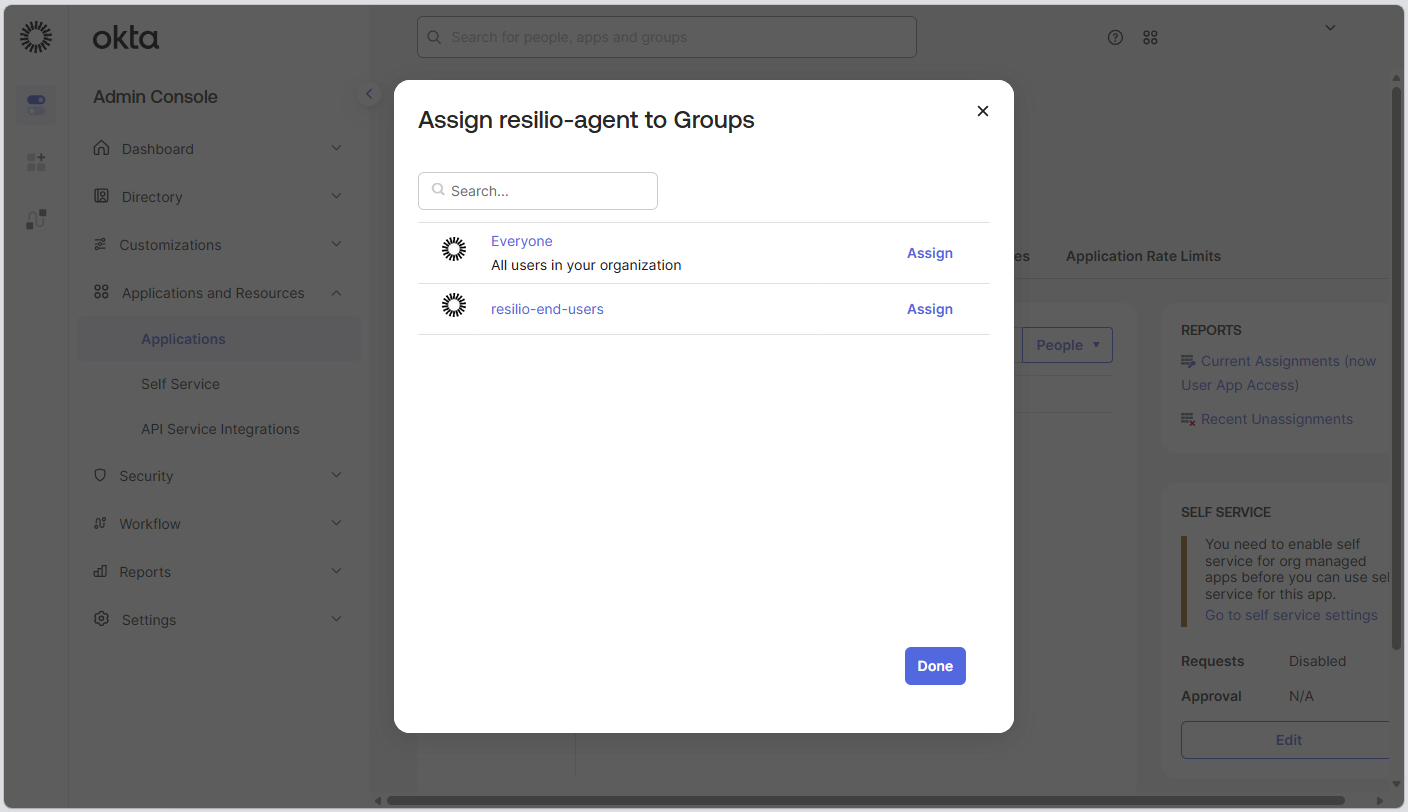Click the Directory icon in the sidebar
This screenshot has width=1408, height=812.
pos(101,196)
